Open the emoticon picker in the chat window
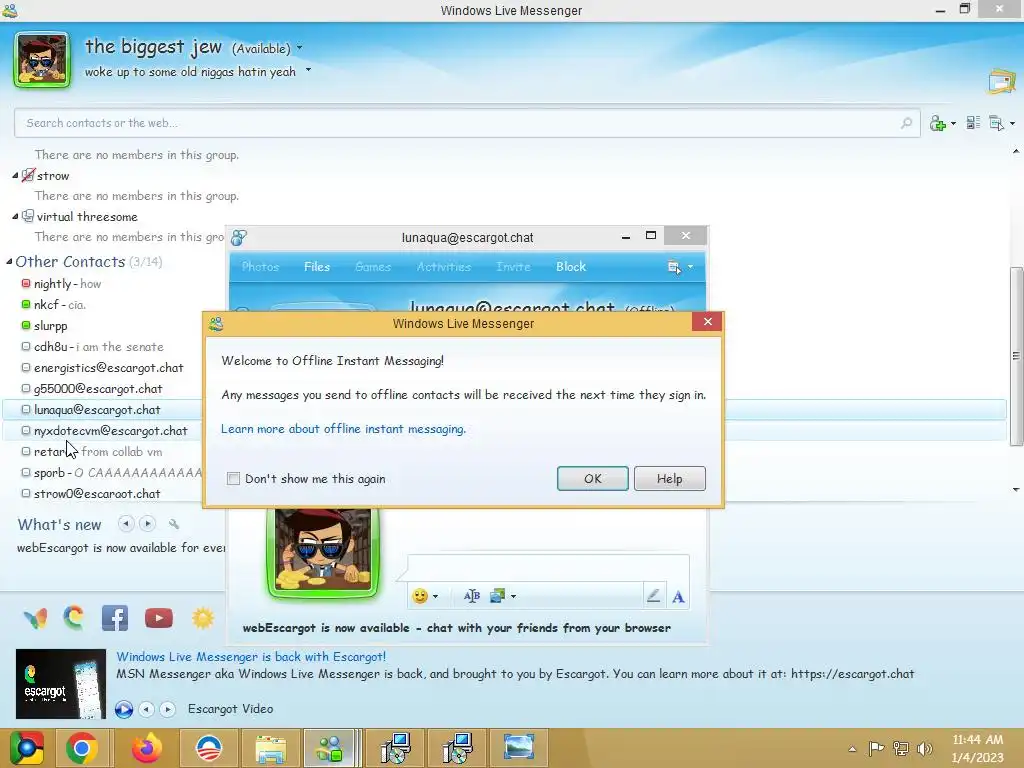1024x768 pixels. coord(424,596)
